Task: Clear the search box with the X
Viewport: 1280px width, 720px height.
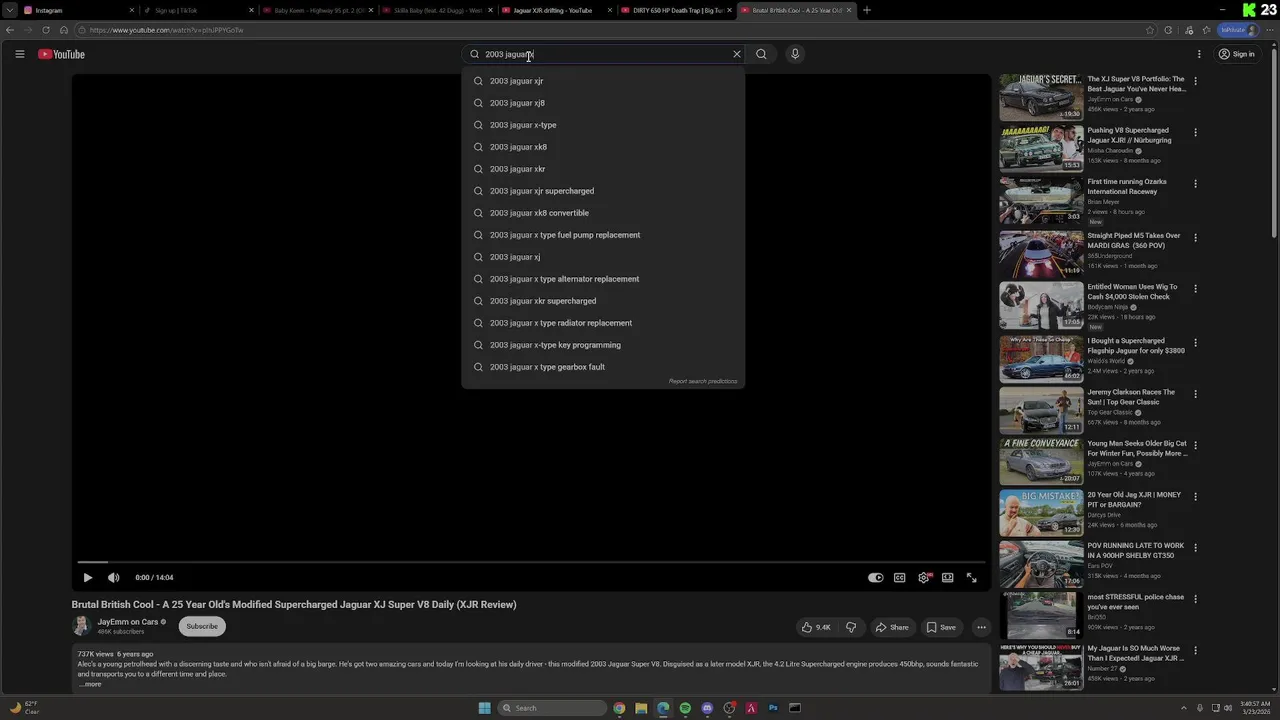Action: 737,54
